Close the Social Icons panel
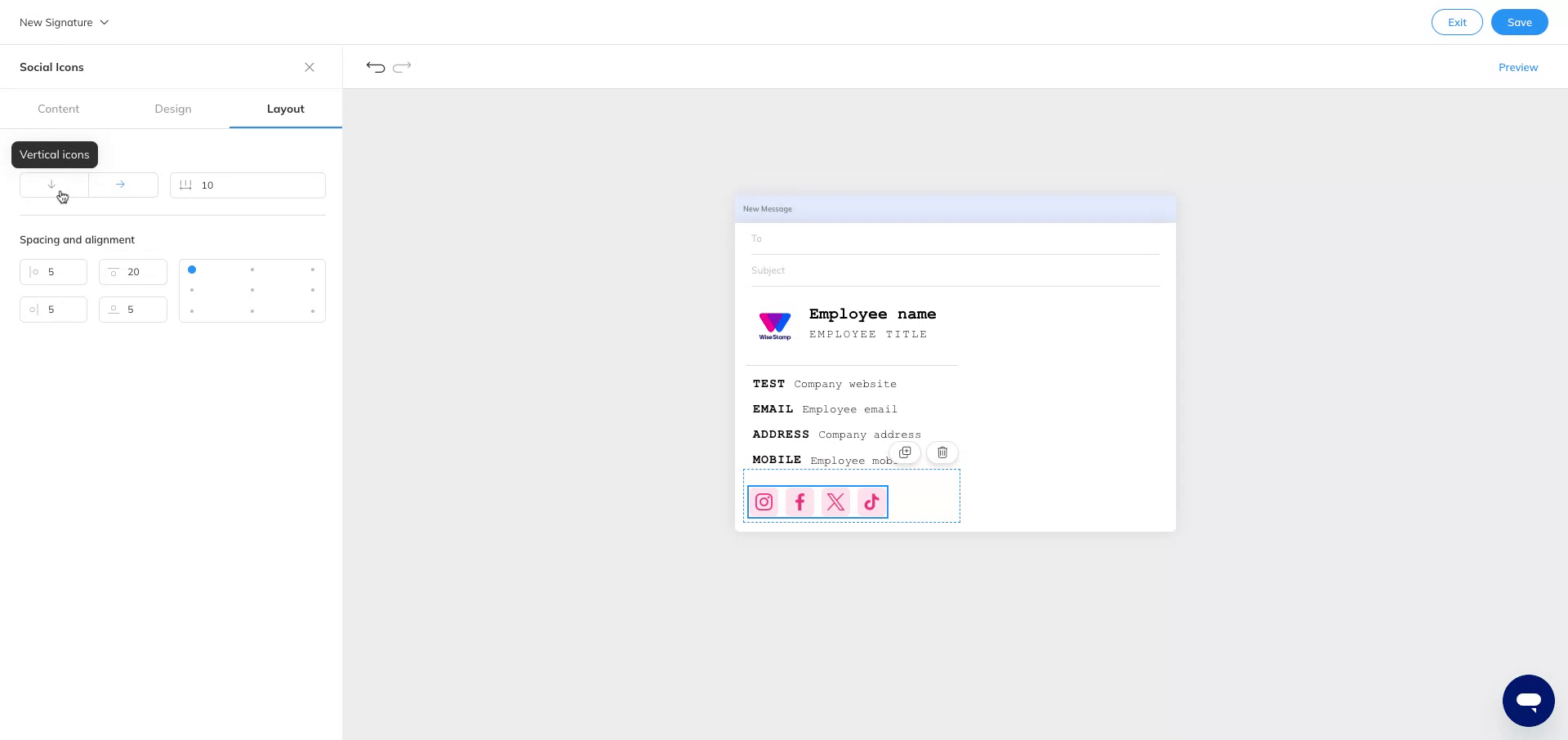The image size is (1568, 740). [x=310, y=67]
